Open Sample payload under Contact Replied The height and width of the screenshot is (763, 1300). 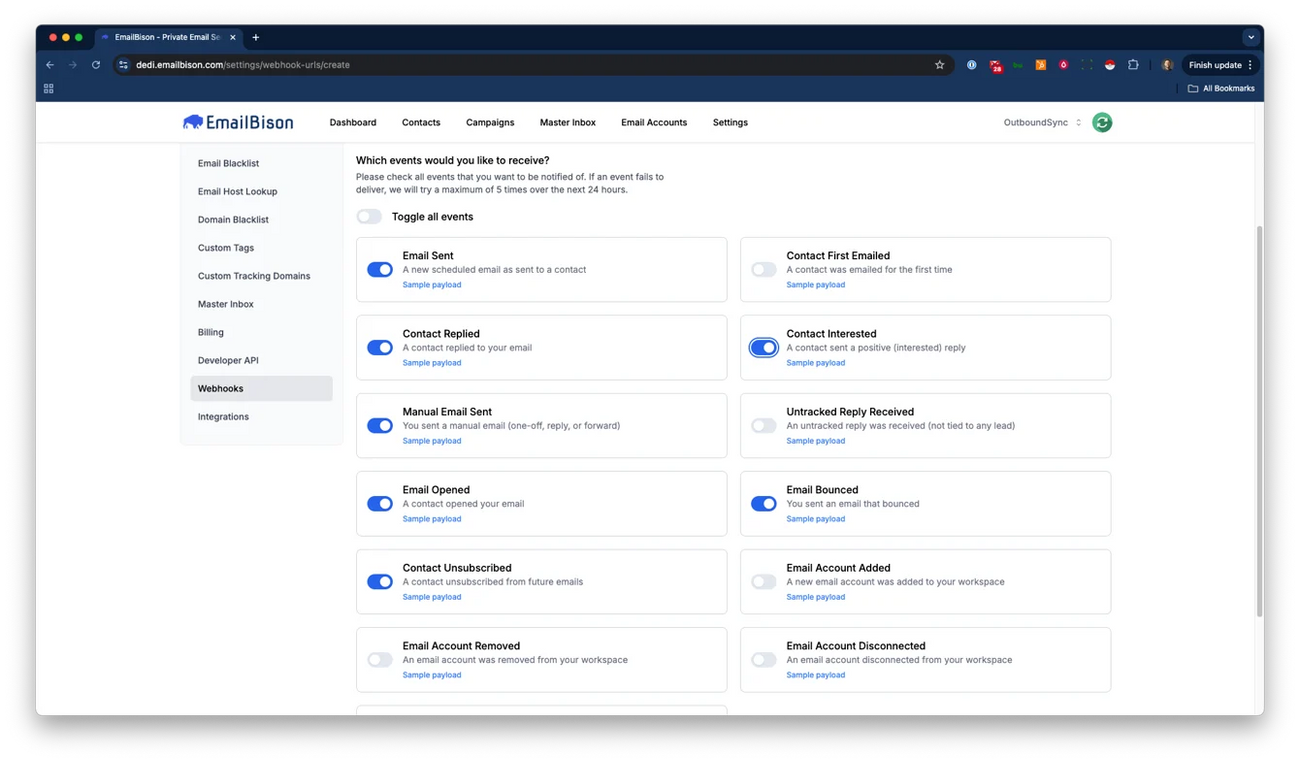click(x=432, y=362)
